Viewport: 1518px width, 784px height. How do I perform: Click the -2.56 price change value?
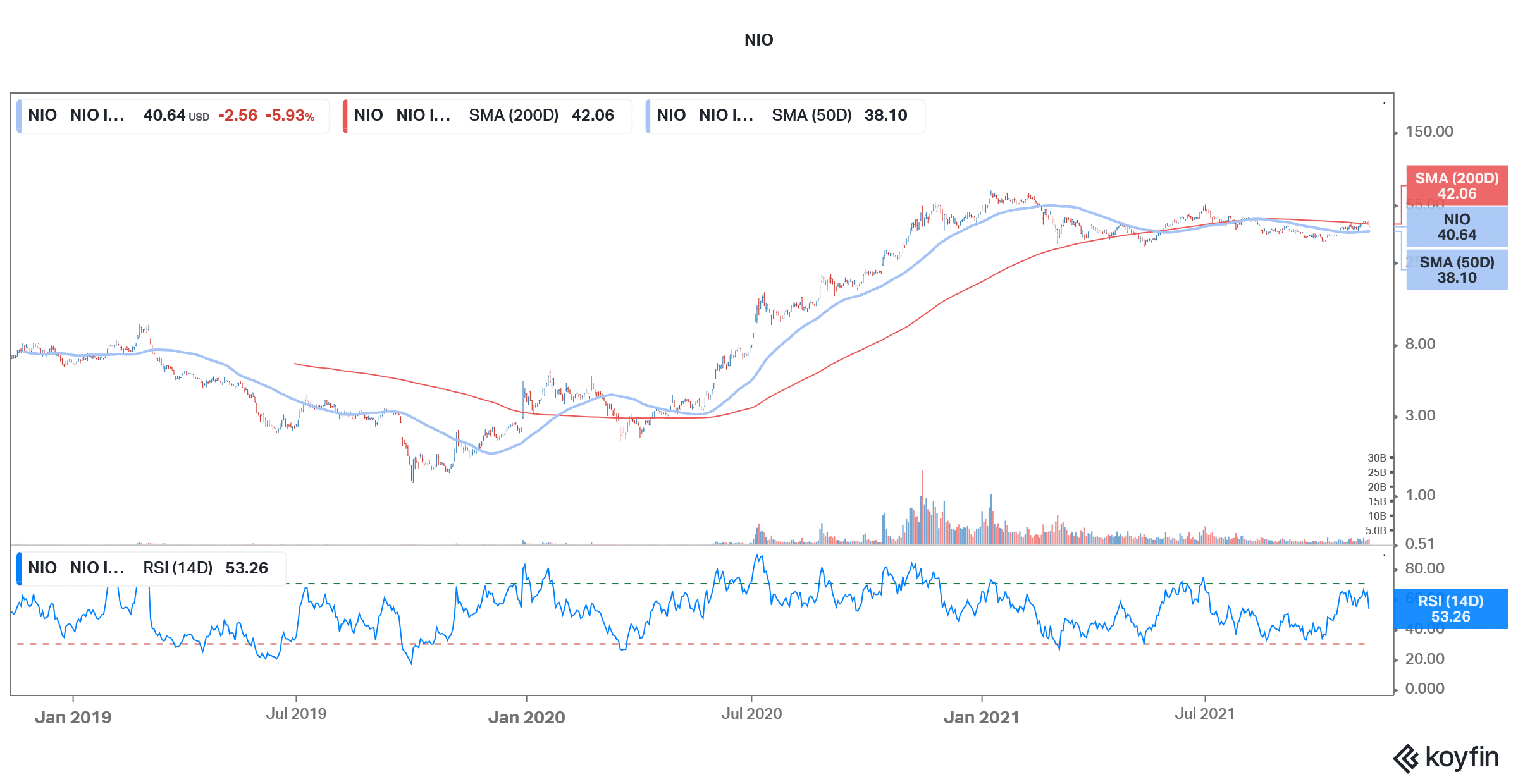pyautogui.click(x=238, y=116)
